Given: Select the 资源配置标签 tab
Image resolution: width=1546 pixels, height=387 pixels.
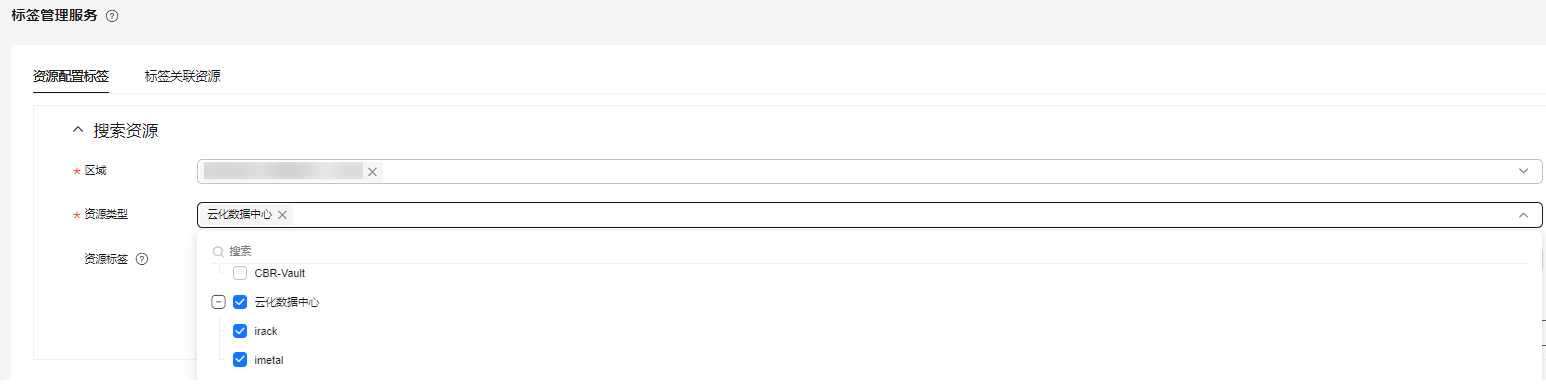Looking at the screenshot, I should (70, 76).
